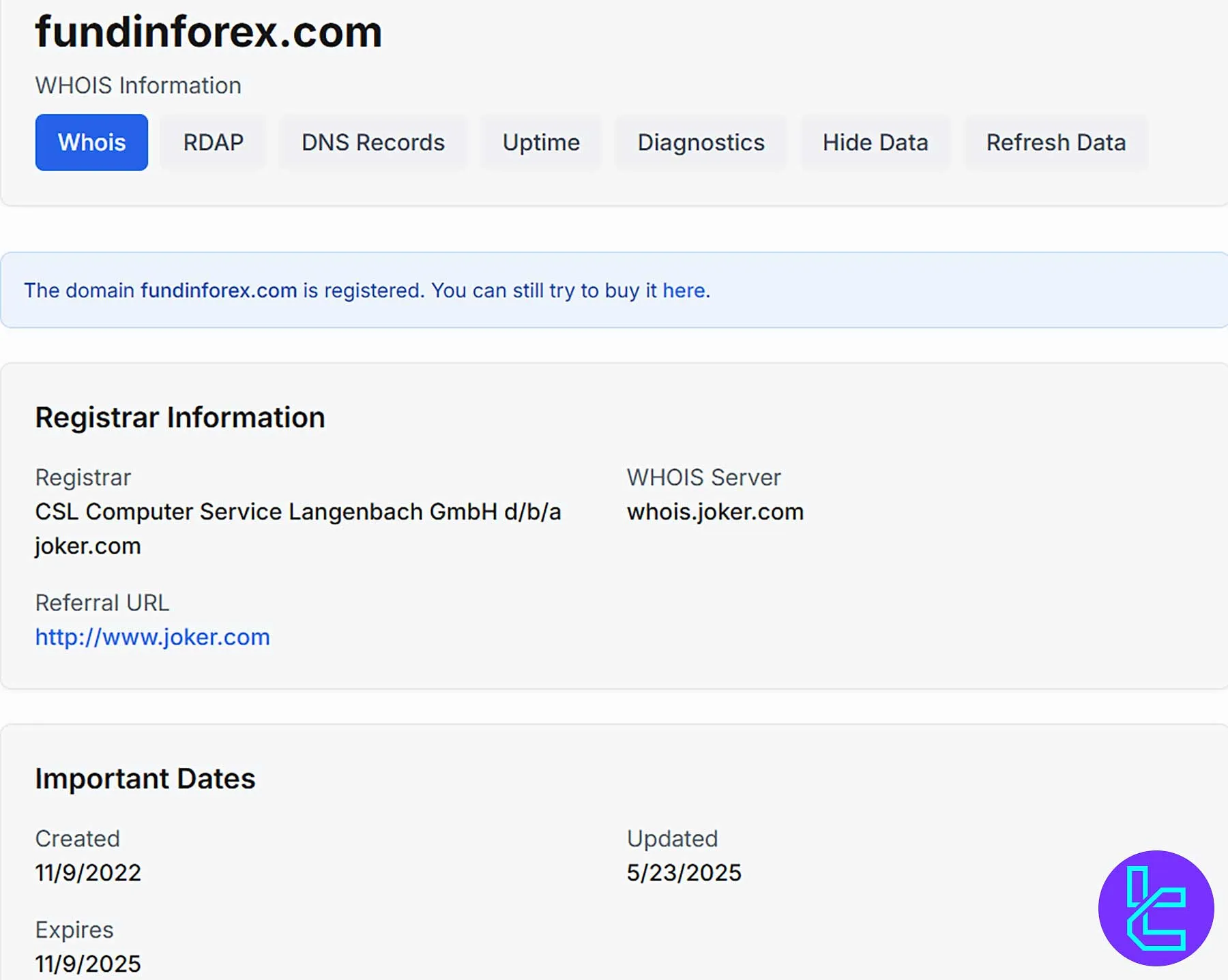Open the DNS Records tab

[x=372, y=143]
